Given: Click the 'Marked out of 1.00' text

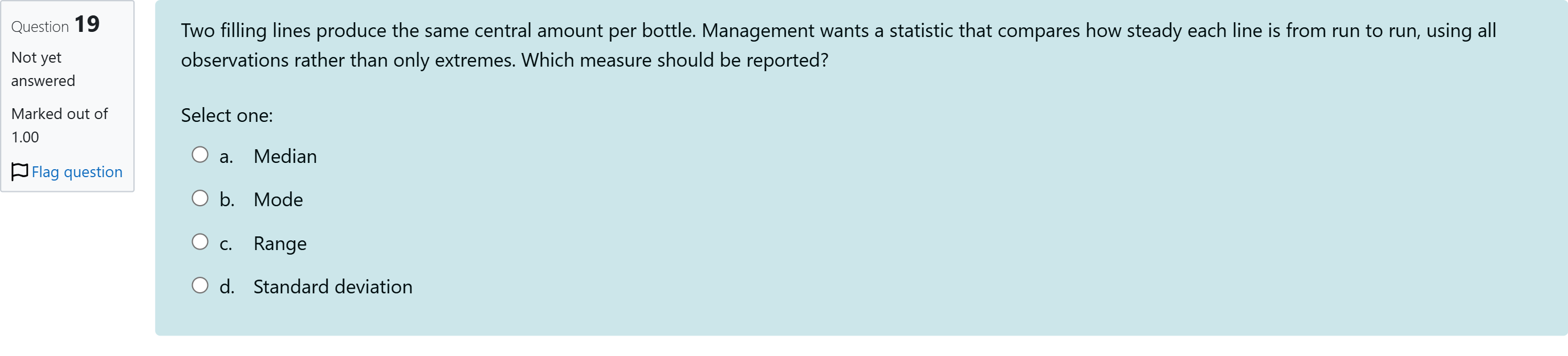Looking at the screenshot, I should tap(59, 125).
